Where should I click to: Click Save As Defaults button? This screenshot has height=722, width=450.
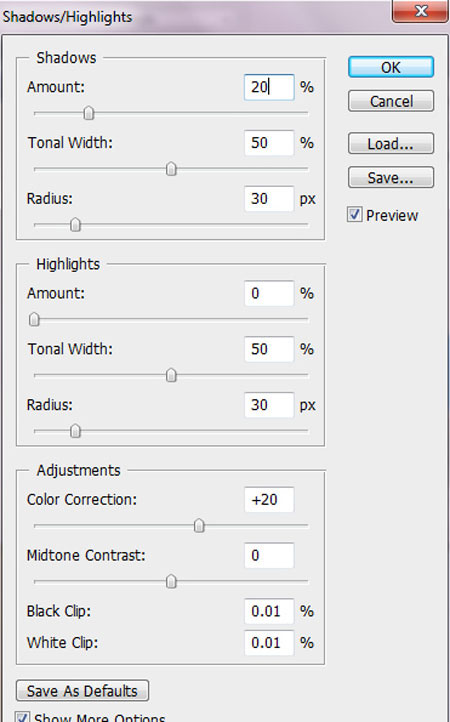pos(82,691)
